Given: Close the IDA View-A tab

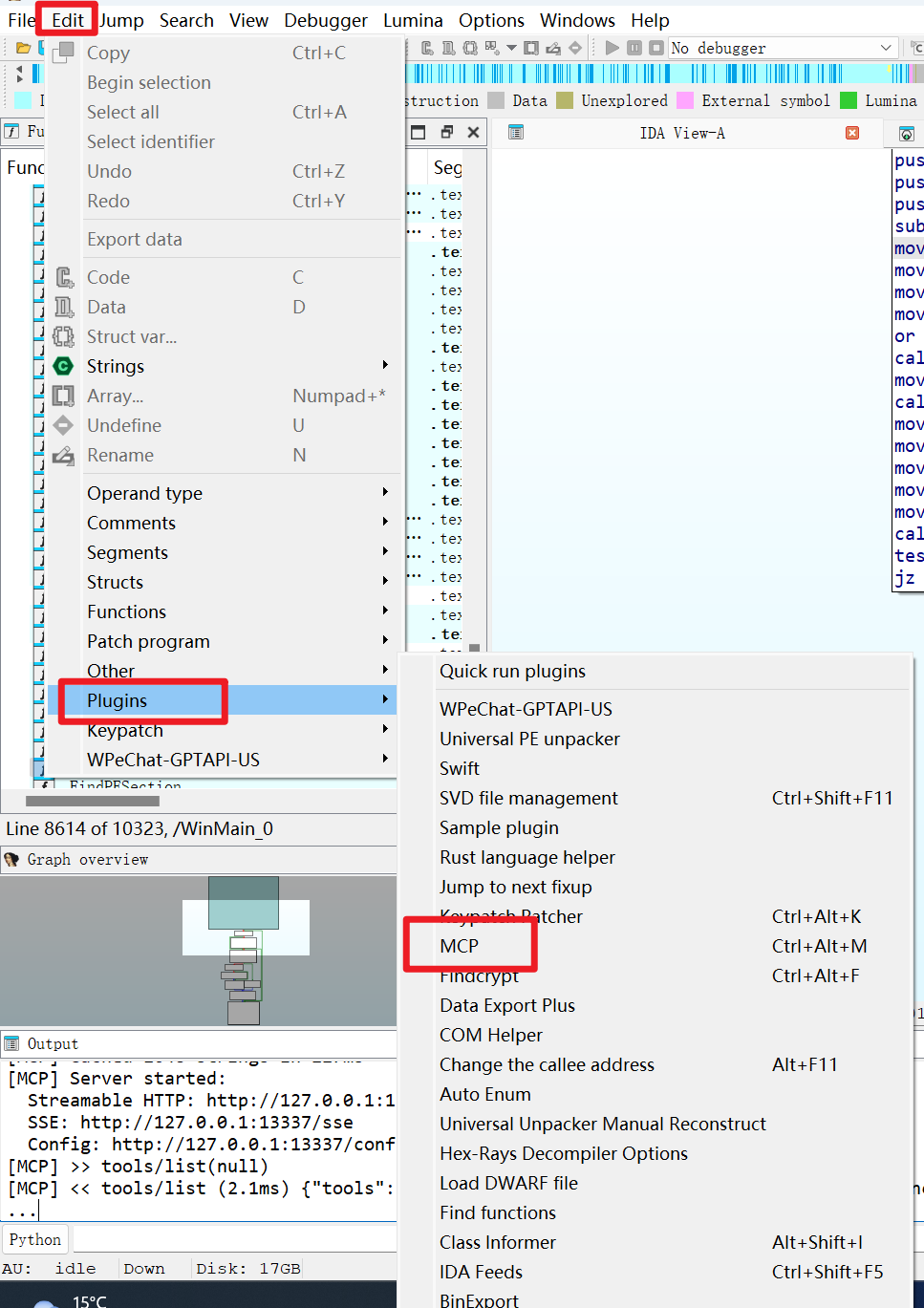Looking at the screenshot, I should point(852,133).
